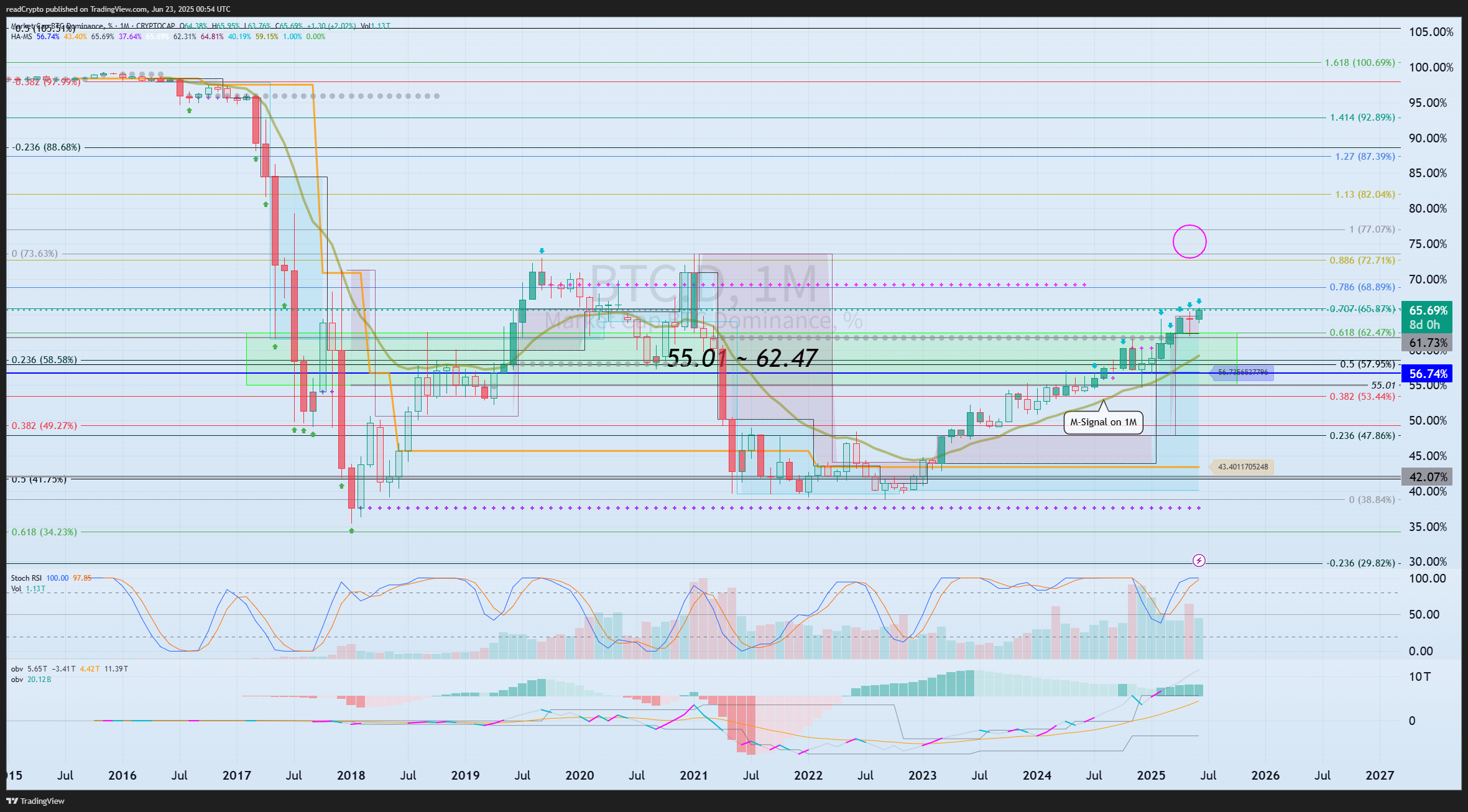Click Fibonacci label 1.27 (87.39%)

(1365, 157)
